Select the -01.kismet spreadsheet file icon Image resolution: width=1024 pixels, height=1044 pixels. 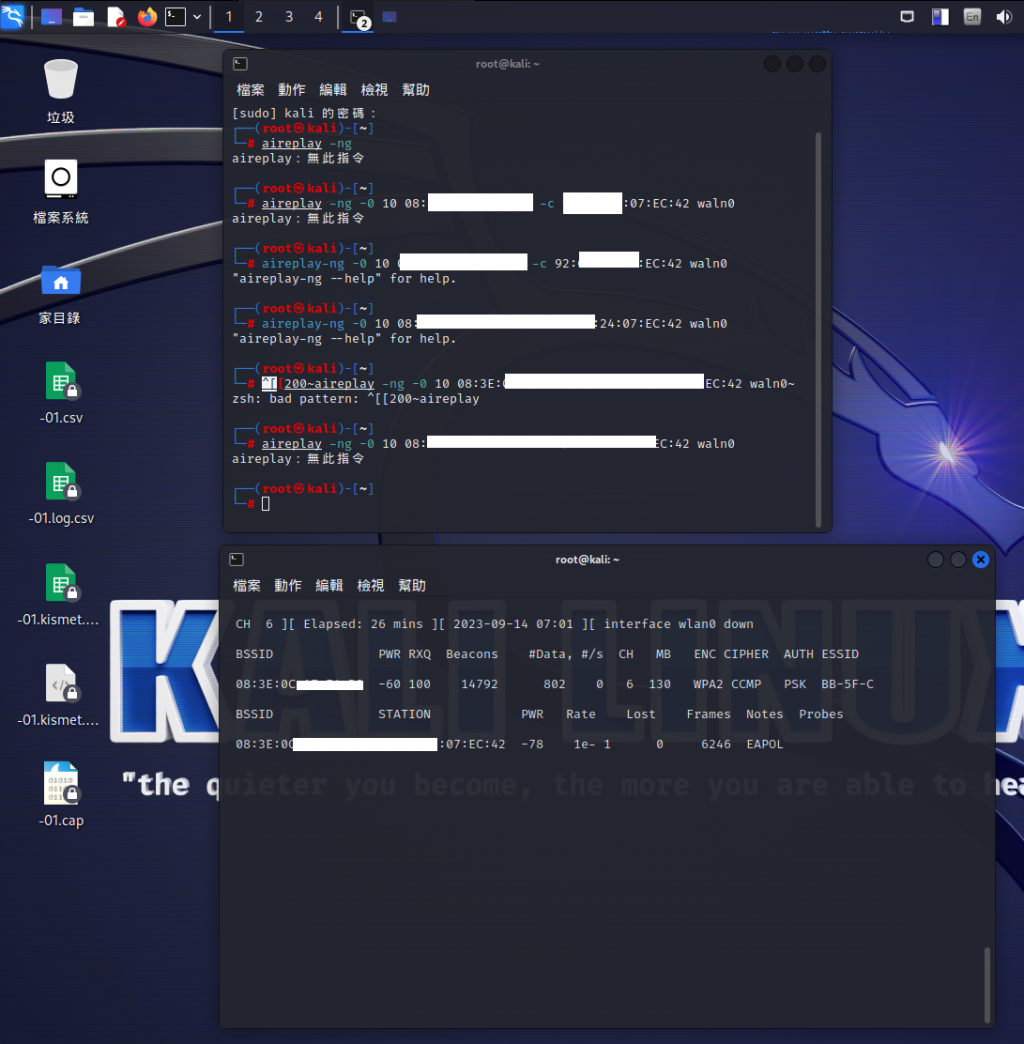pyautogui.click(x=59, y=595)
